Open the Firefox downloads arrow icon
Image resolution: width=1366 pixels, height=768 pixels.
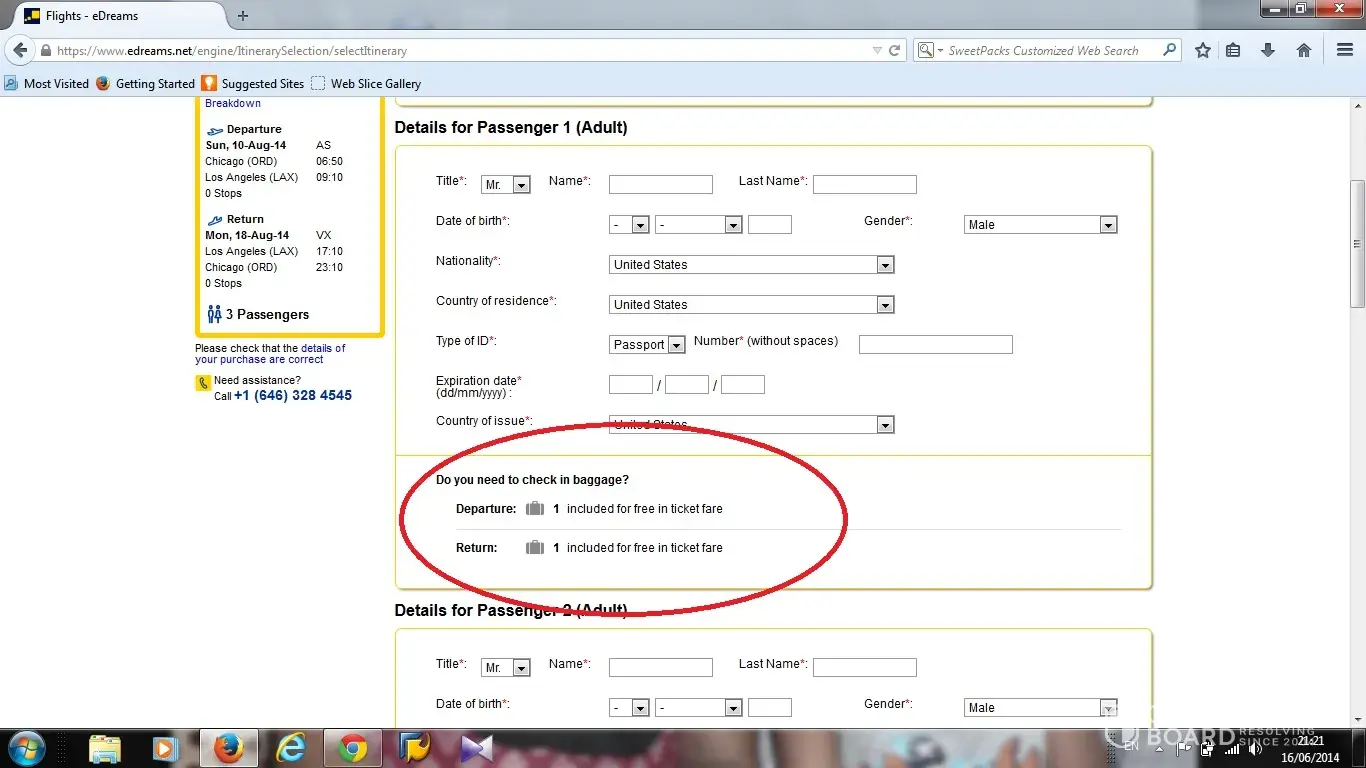pos(1268,50)
